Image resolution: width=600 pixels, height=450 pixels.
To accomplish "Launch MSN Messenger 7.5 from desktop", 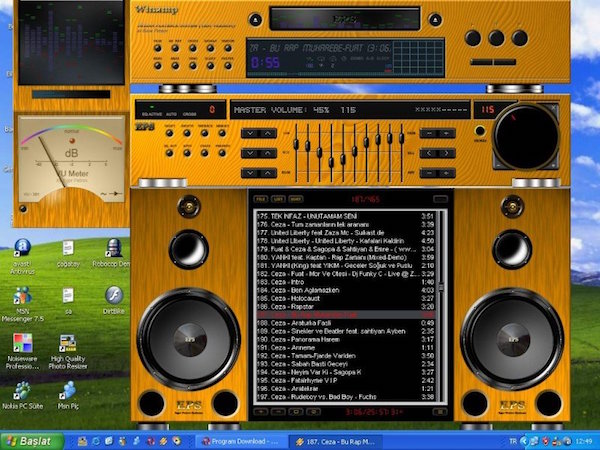I will click(23, 304).
